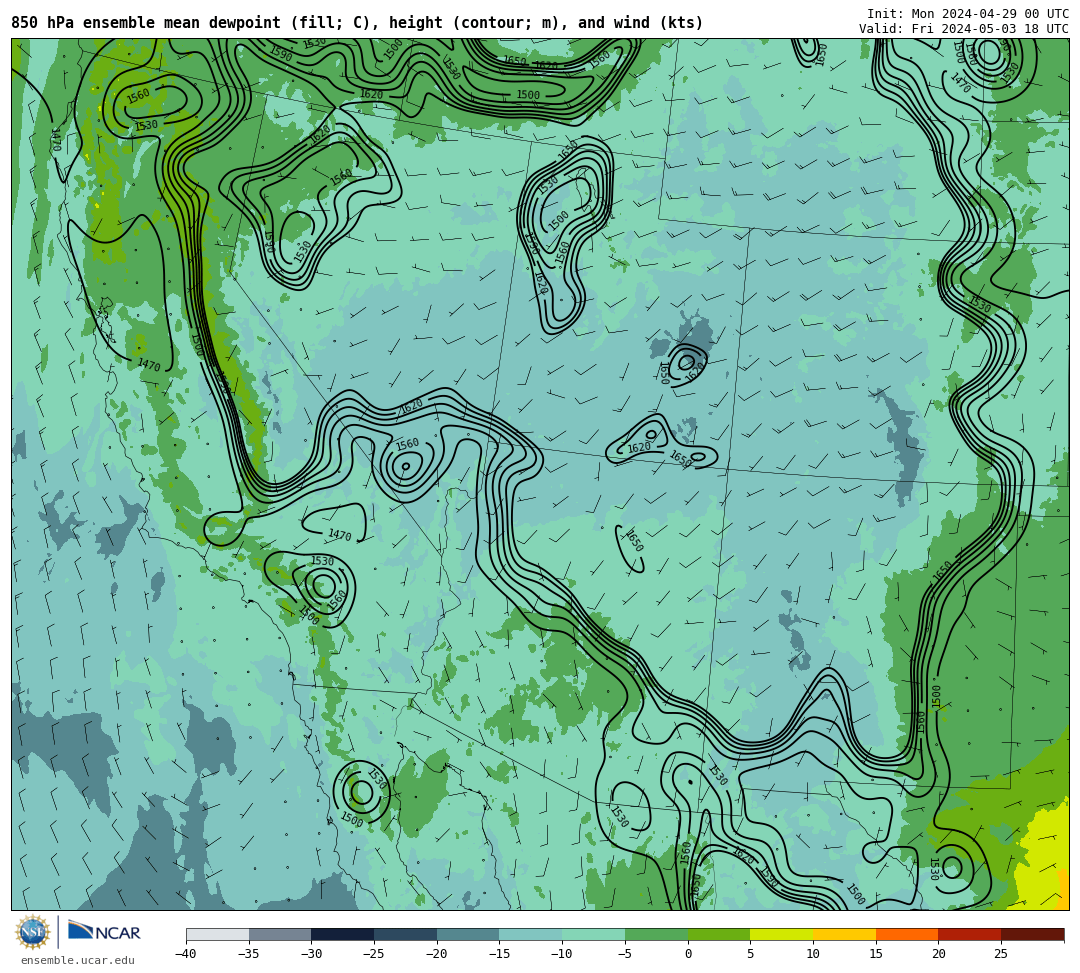Click the -5 colorbar tick label
The width and height of the screenshot is (1080, 973).
pyautogui.click(x=624, y=954)
